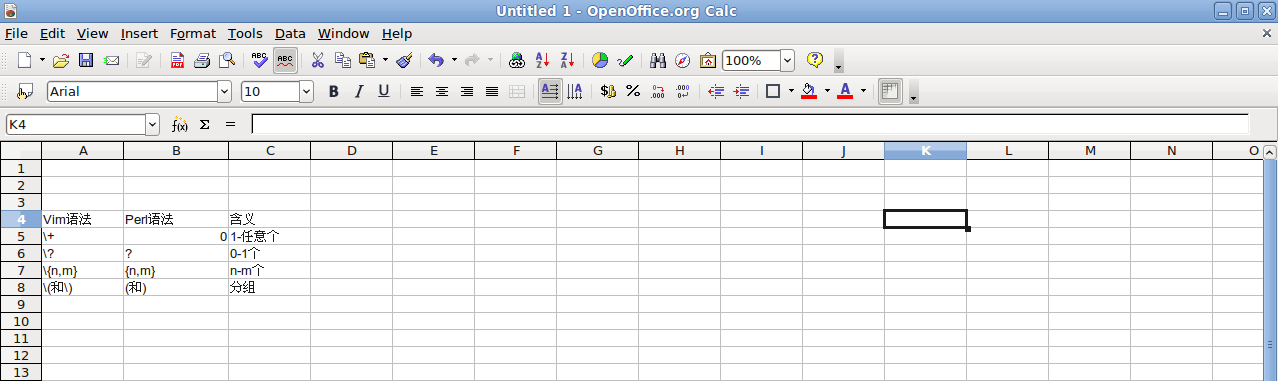Set top-to-bottom text direction
The height and width of the screenshot is (381, 1278).
(x=575, y=92)
